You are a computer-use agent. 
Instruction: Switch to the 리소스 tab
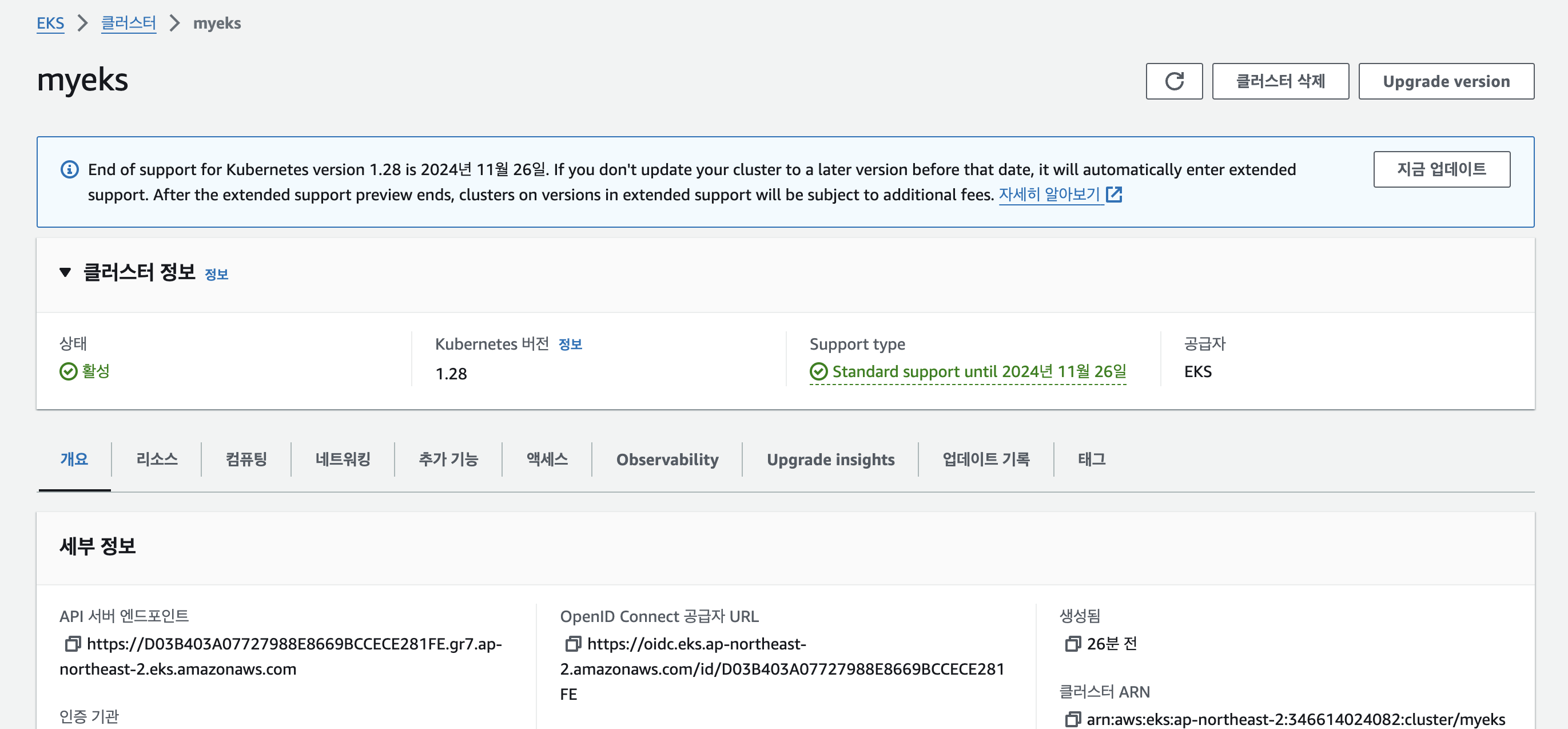click(157, 459)
